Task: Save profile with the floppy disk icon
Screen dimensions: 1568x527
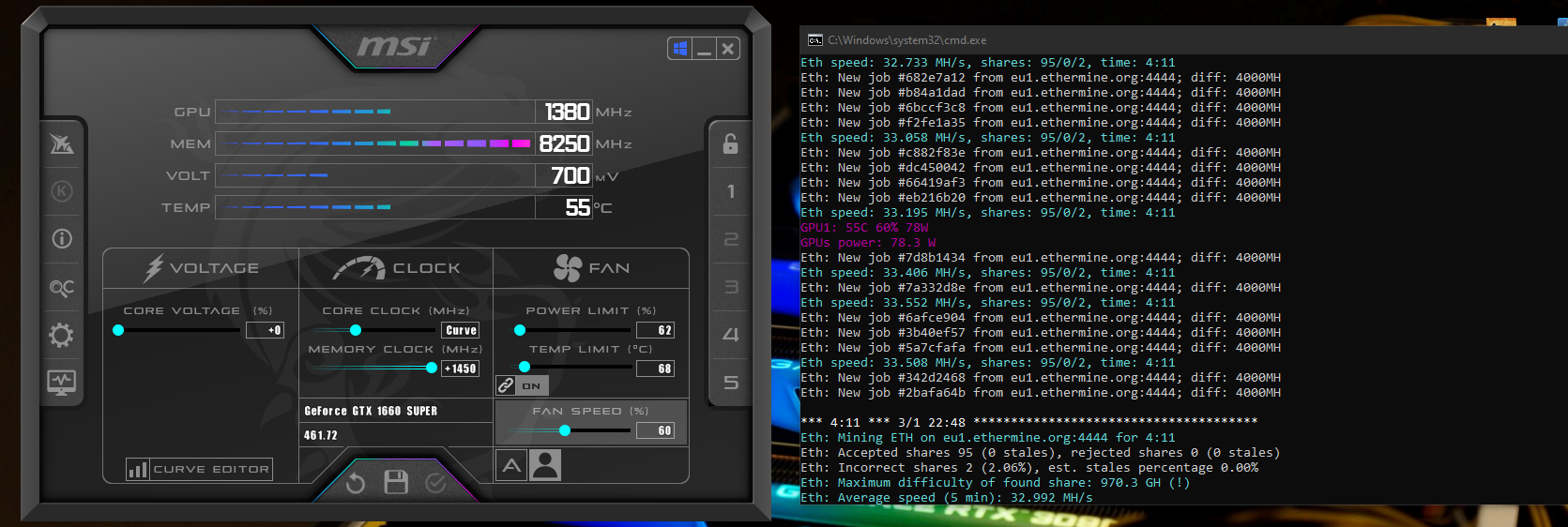Action: point(396,482)
